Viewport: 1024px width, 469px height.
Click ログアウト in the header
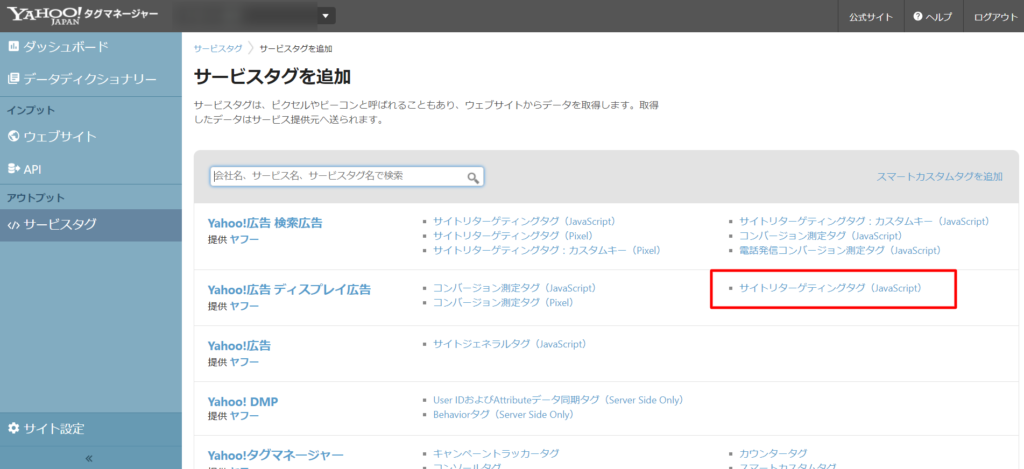pyautogui.click(x=995, y=17)
